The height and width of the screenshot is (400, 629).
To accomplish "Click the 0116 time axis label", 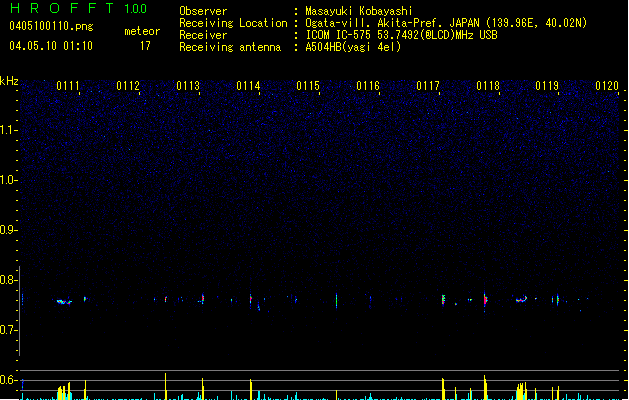I will click(368, 86).
